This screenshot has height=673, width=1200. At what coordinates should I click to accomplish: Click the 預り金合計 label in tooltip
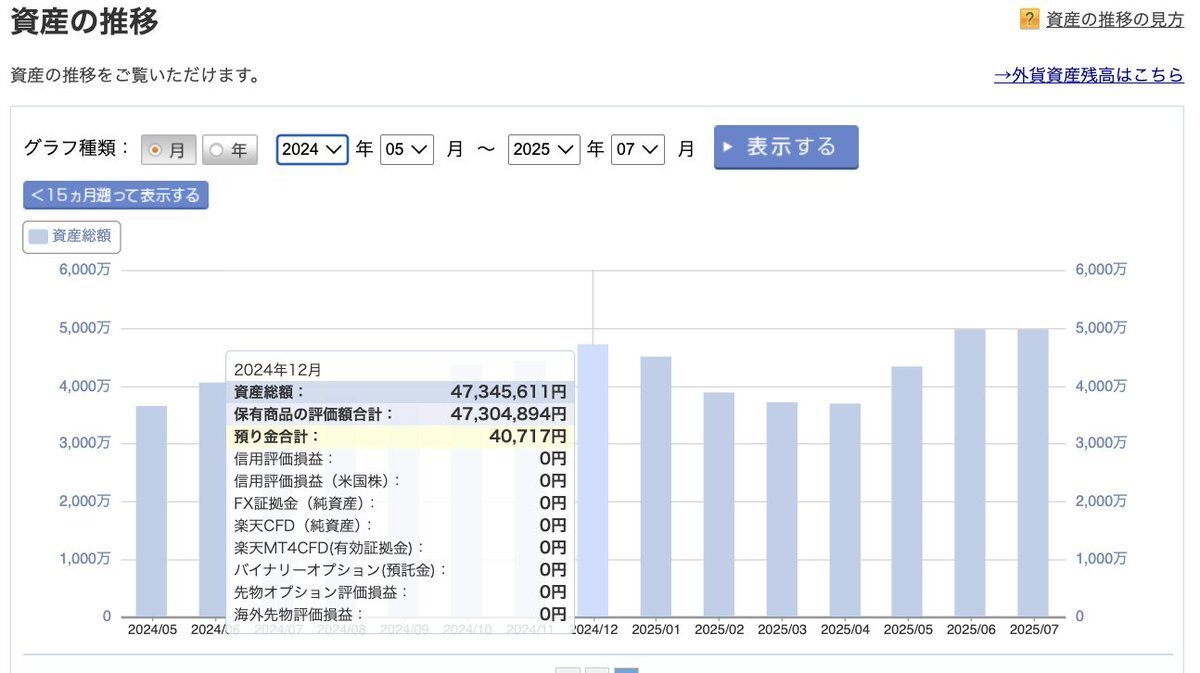pos(277,436)
